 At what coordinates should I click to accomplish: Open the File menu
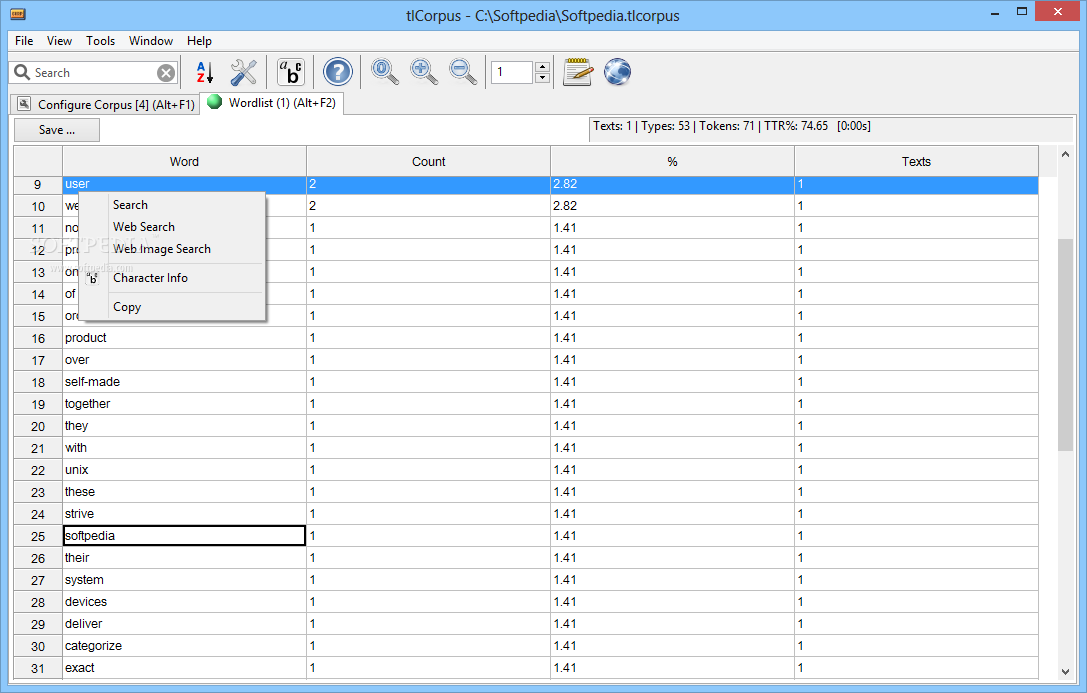pyautogui.click(x=24, y=41)
